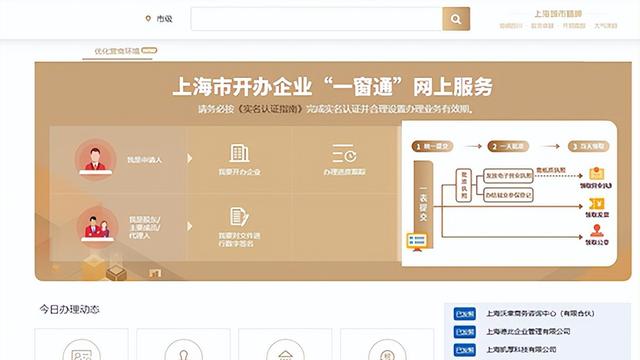Click the 发放电子营业执照 box
640x360 pixels.
click(x=508, y=176)
